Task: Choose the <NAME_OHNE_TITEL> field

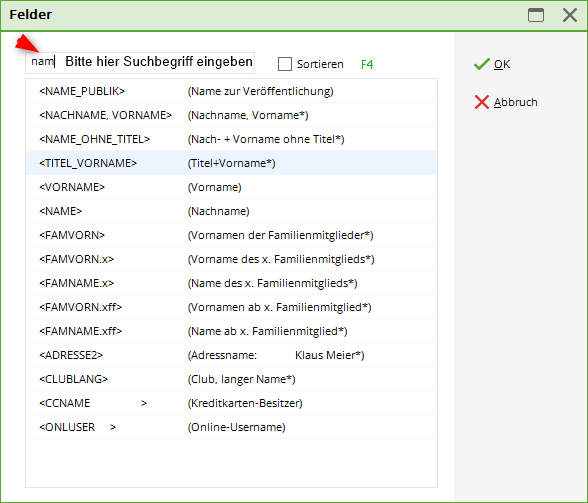Action: [231, 139]
